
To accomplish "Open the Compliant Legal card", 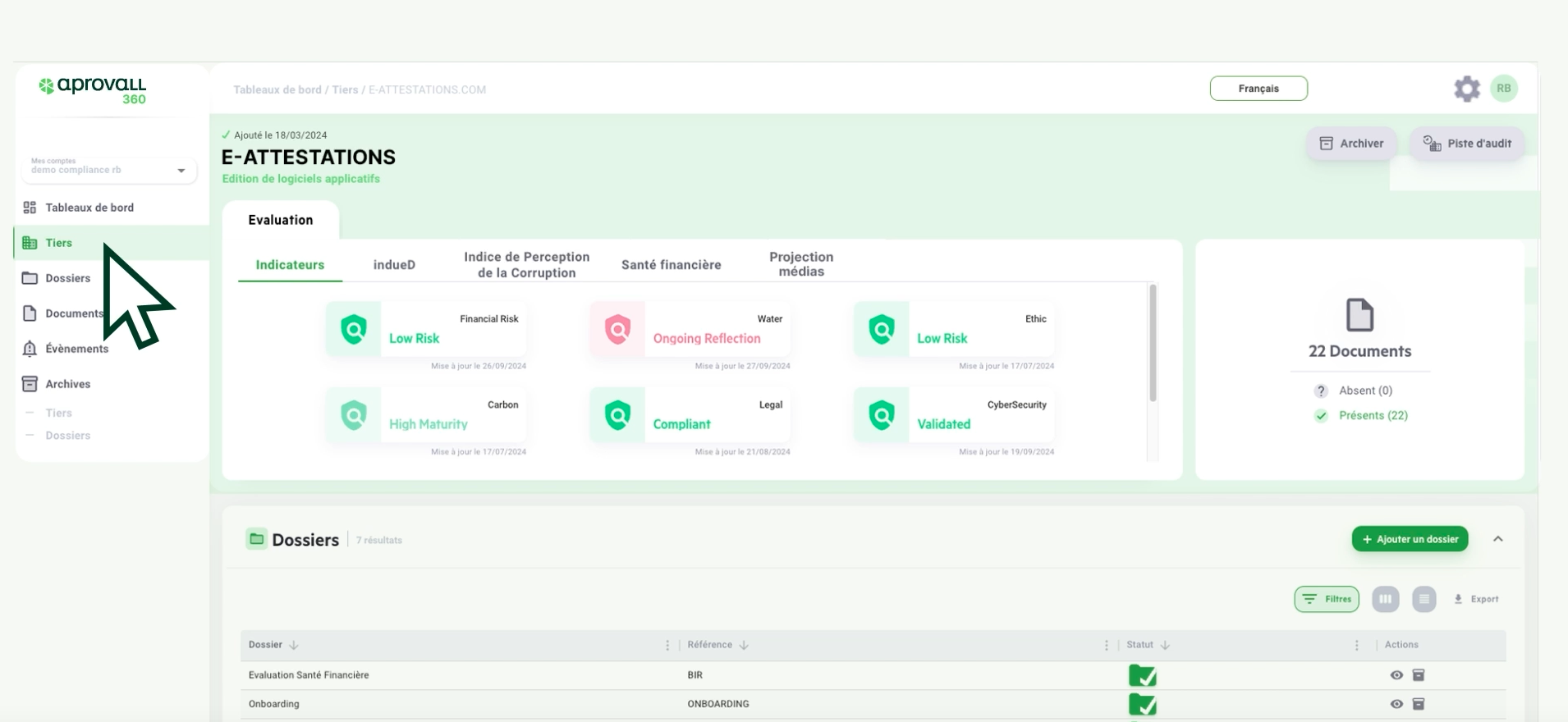I will point(690,415).
